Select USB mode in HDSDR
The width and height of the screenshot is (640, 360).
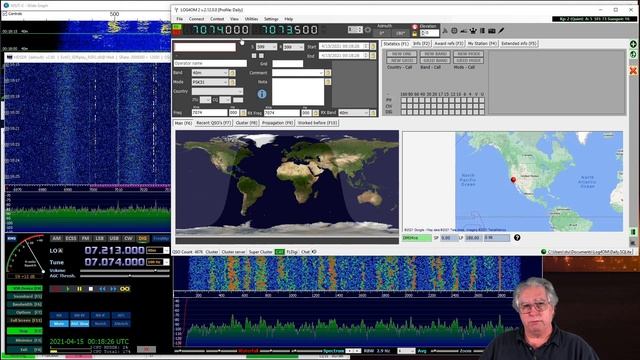(114, 238)
